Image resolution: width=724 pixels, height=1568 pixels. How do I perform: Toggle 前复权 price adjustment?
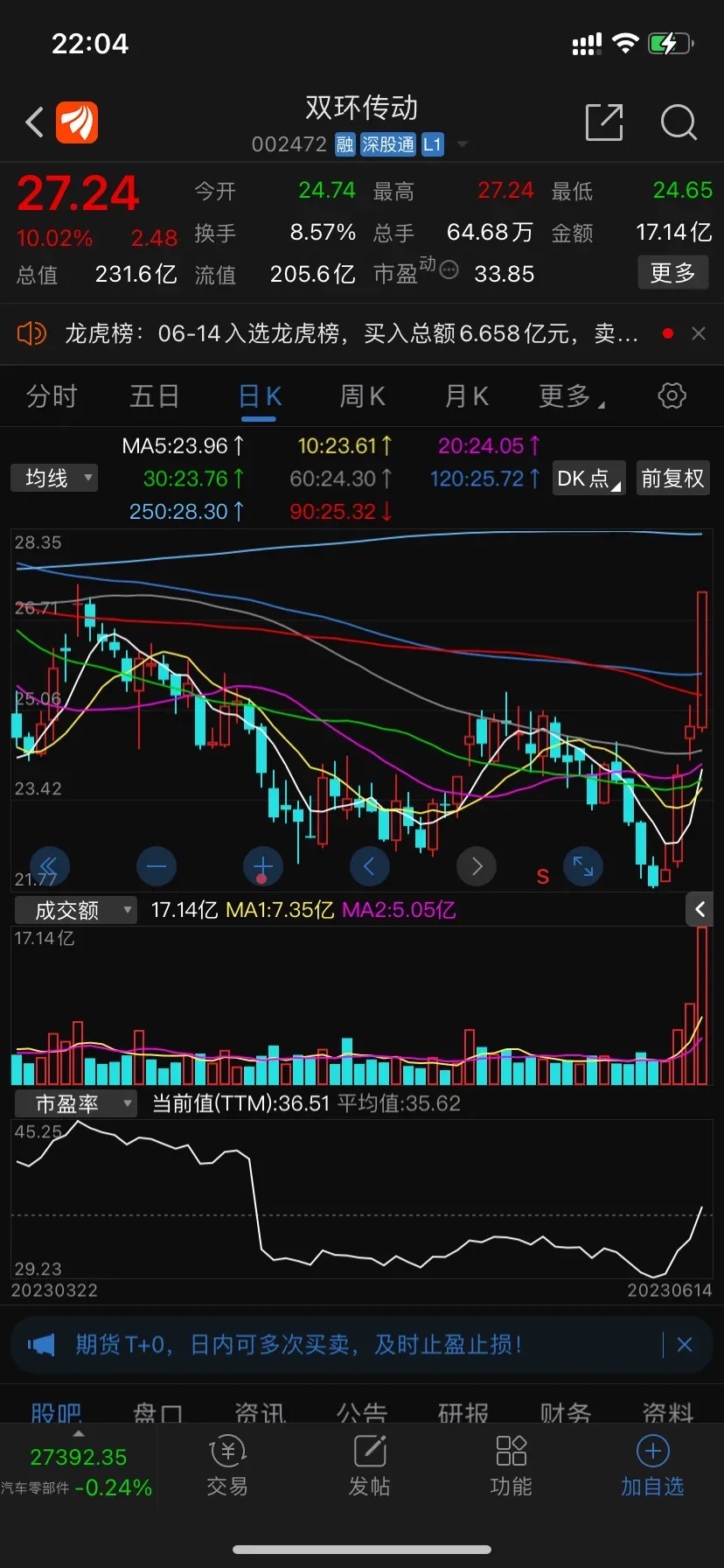(x=672, y=479)
